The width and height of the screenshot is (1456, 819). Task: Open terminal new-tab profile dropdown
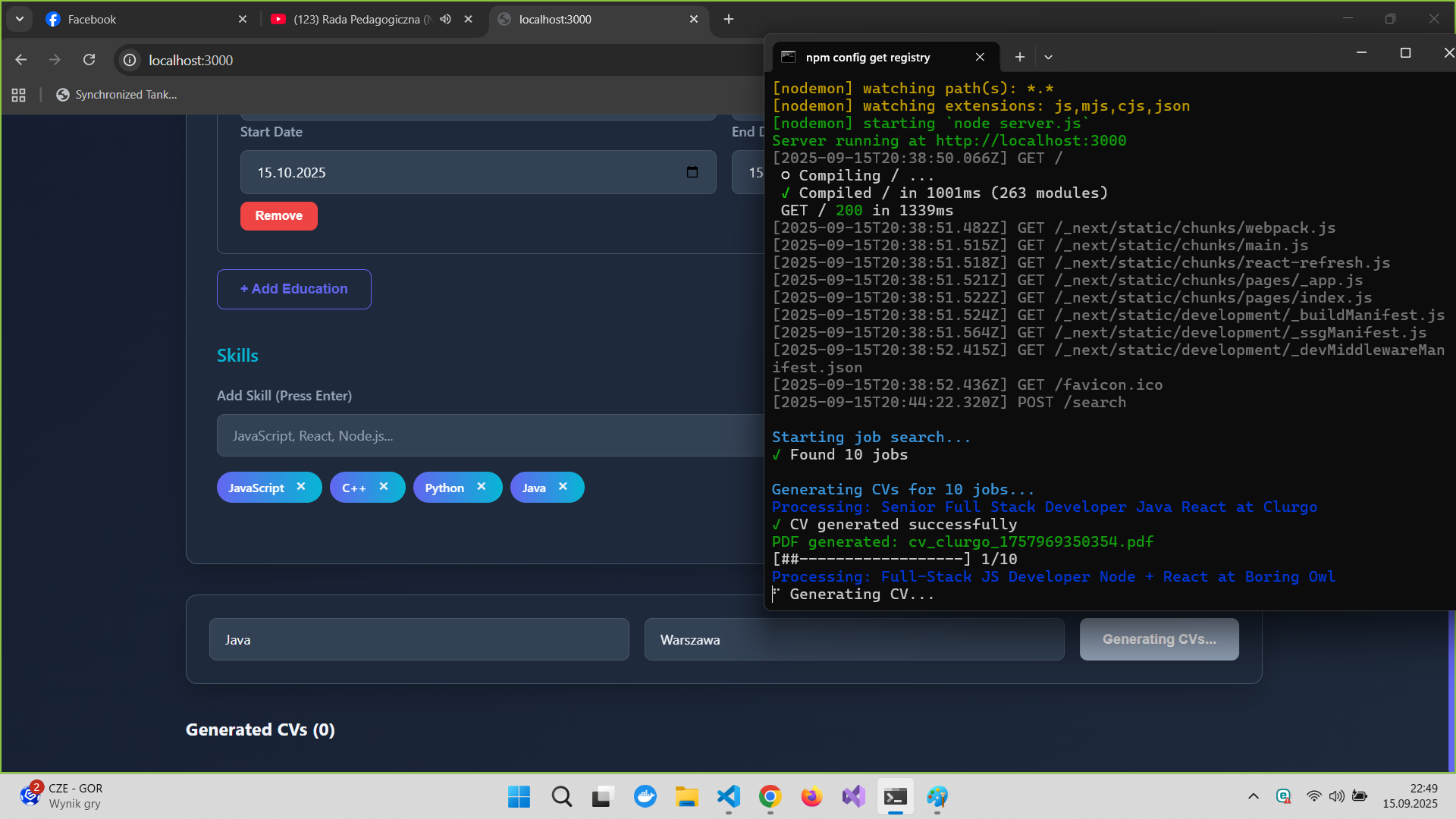tap(1048, 57)
